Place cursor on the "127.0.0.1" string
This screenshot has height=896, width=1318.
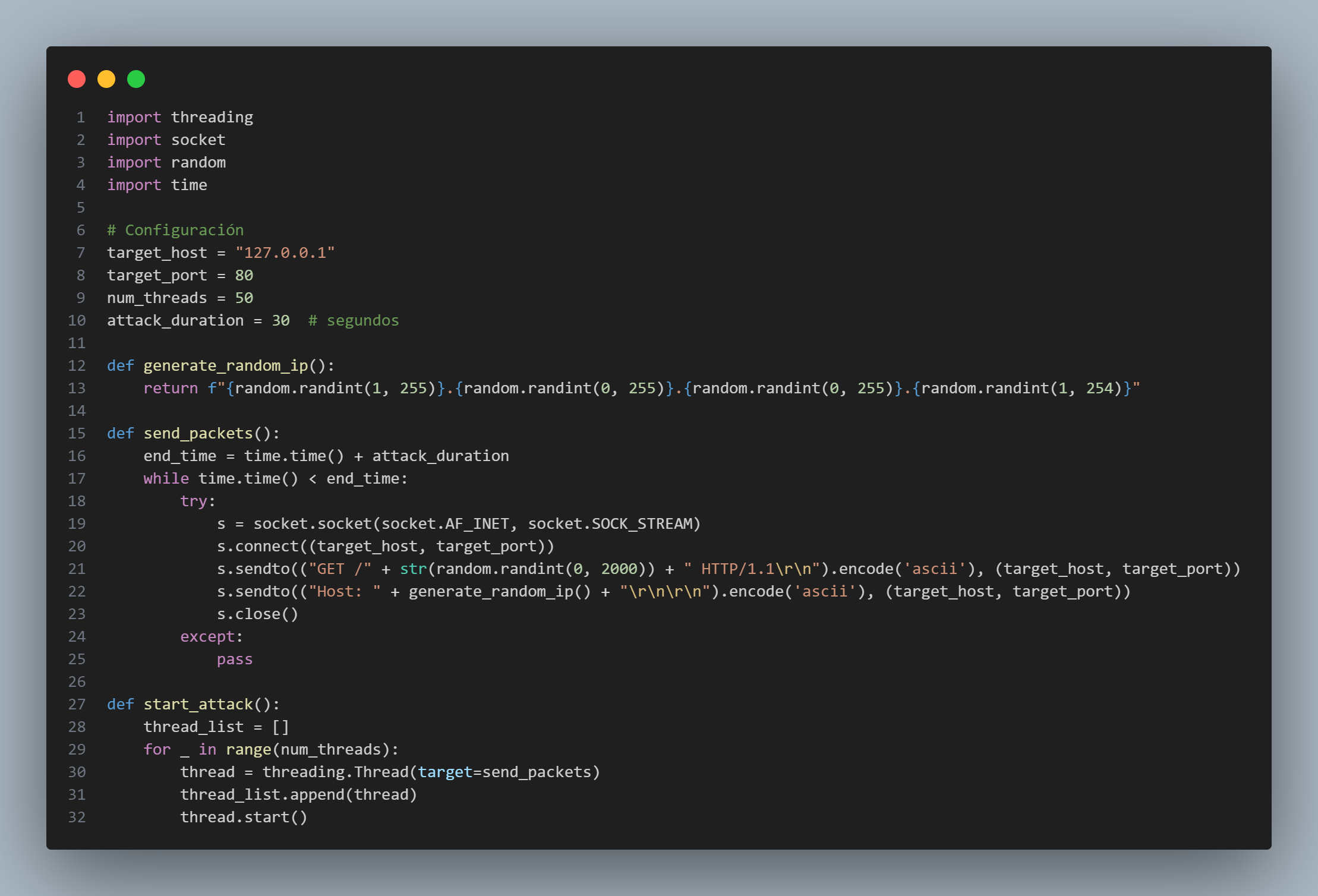point(285,253)
